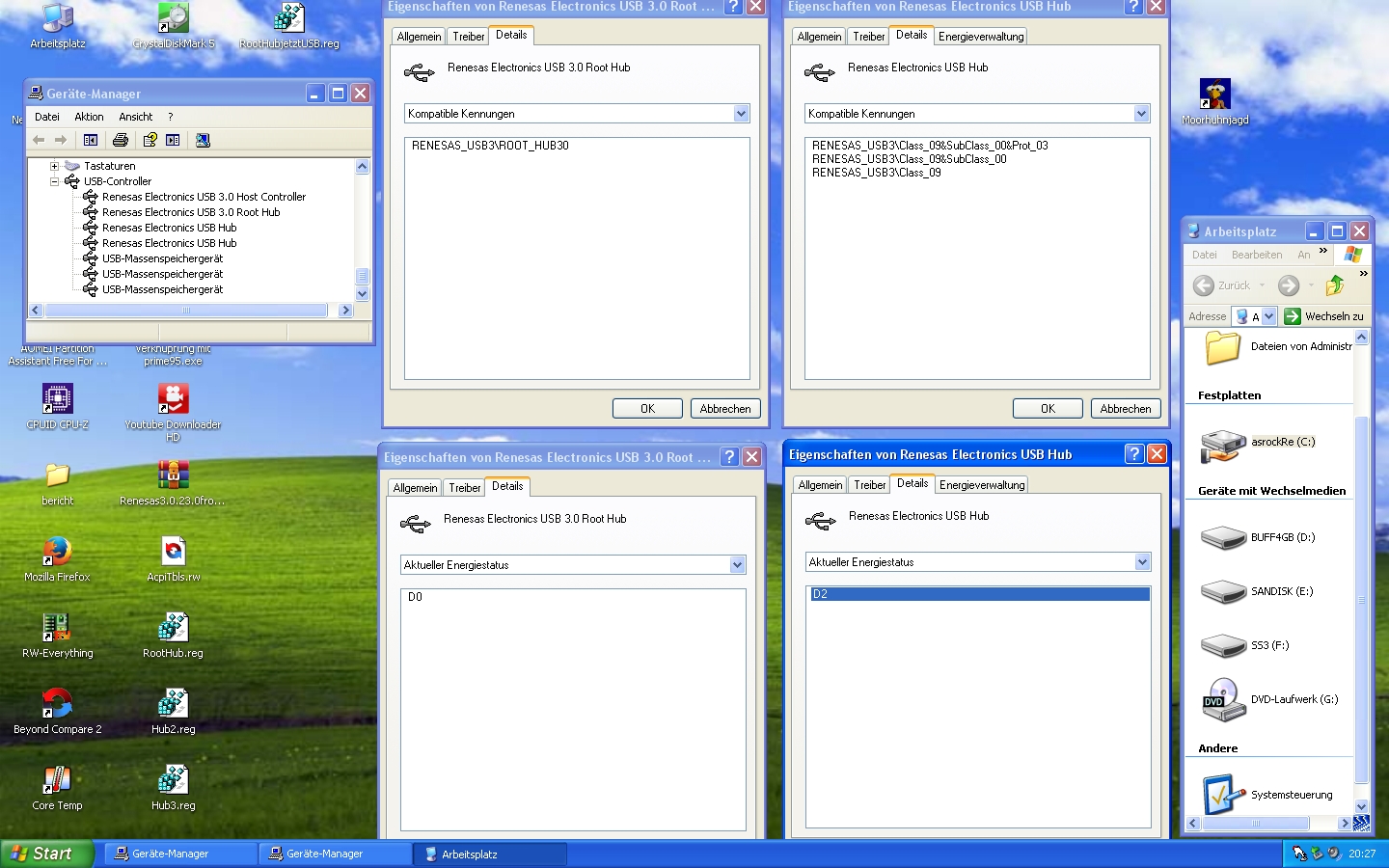Select the BUFF4GB (D:) removable drive
Viewport: 1389px width, 868px height.
(x=1258, y=537)
